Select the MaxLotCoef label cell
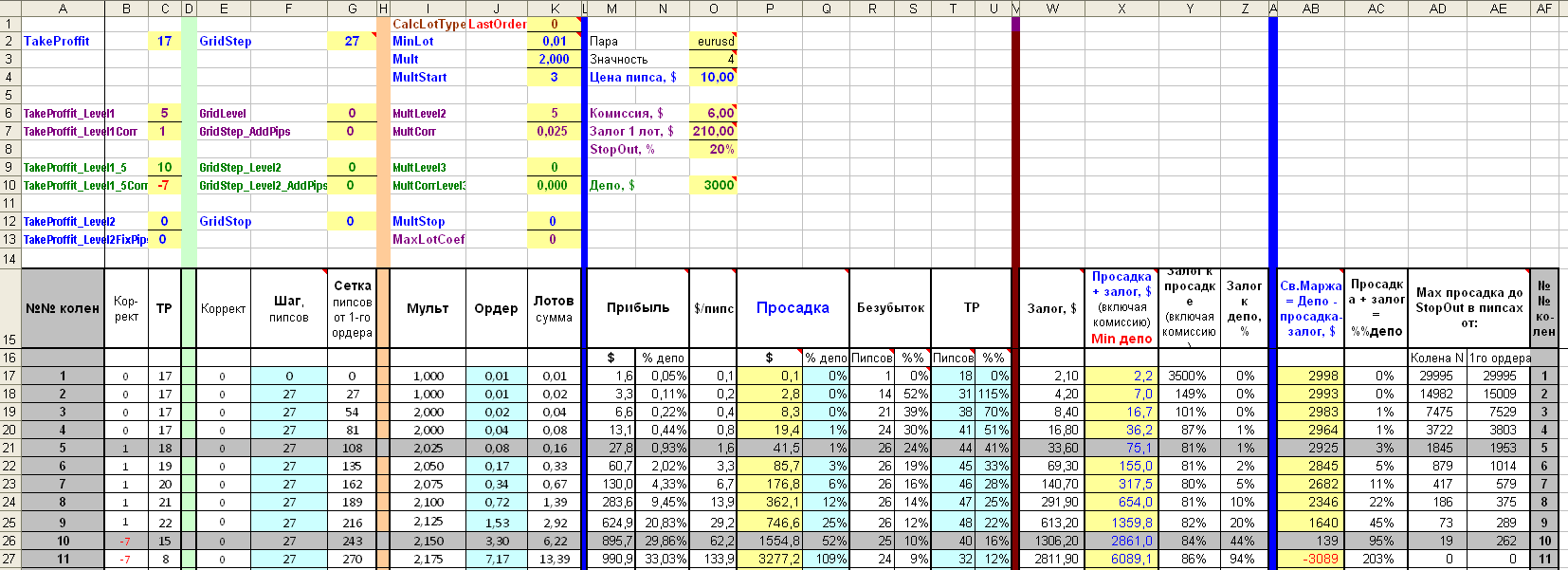1568x570 pixels. (x=429, y=239)
